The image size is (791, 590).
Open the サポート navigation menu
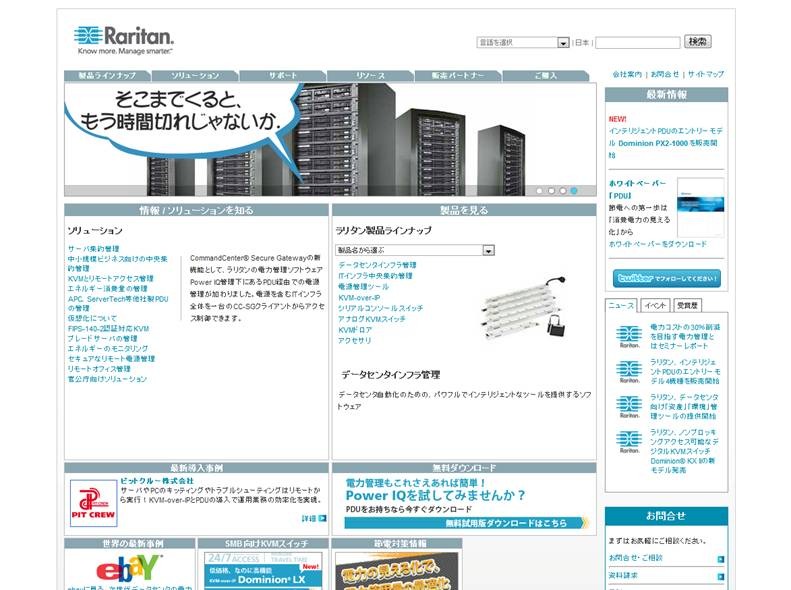click(282, 76)
